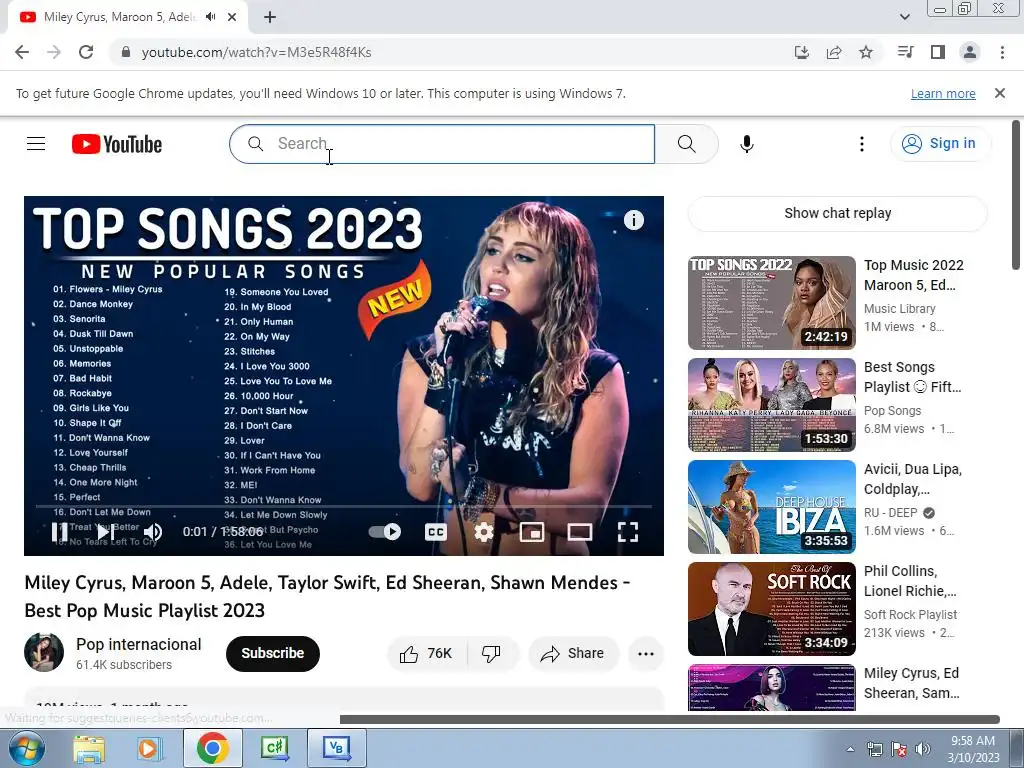Open Miley Cyrus, Ed Sheeran, Sam video title
Screen dimensions: 1024x768
tap(911, 682)
